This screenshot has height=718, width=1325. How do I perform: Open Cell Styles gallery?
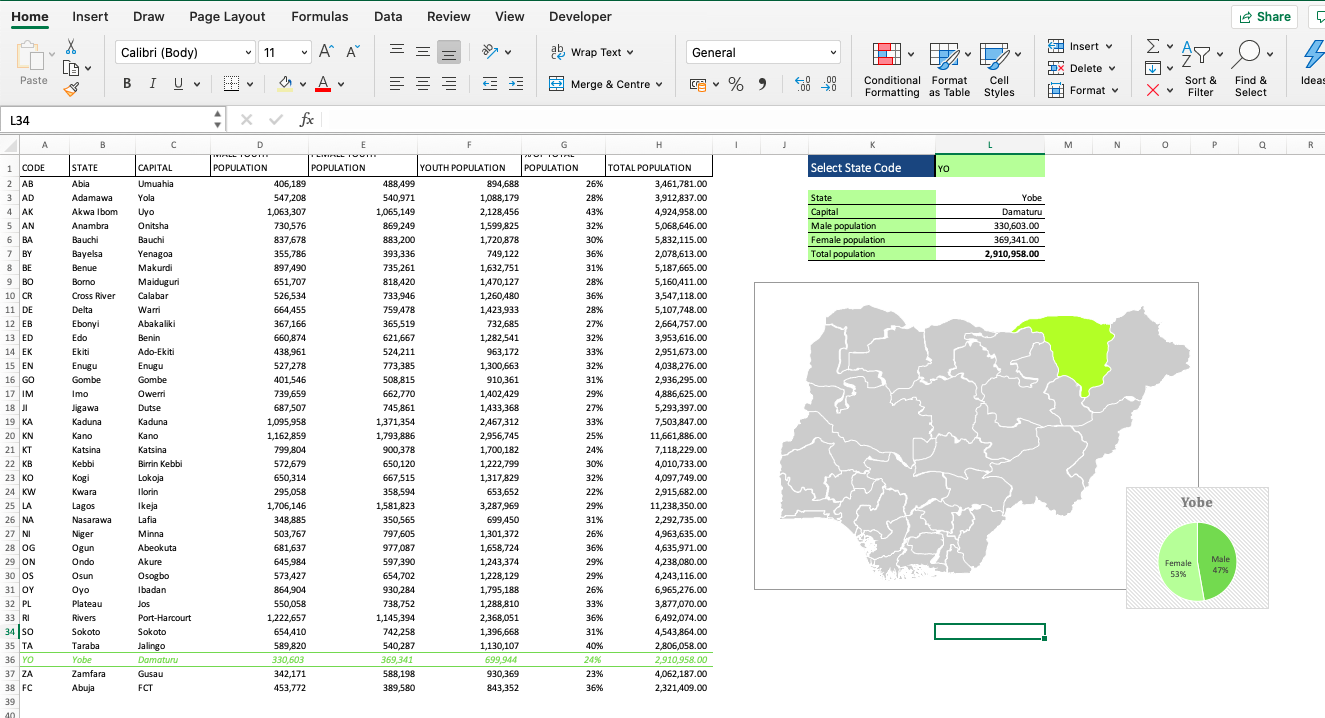(999, 69)
